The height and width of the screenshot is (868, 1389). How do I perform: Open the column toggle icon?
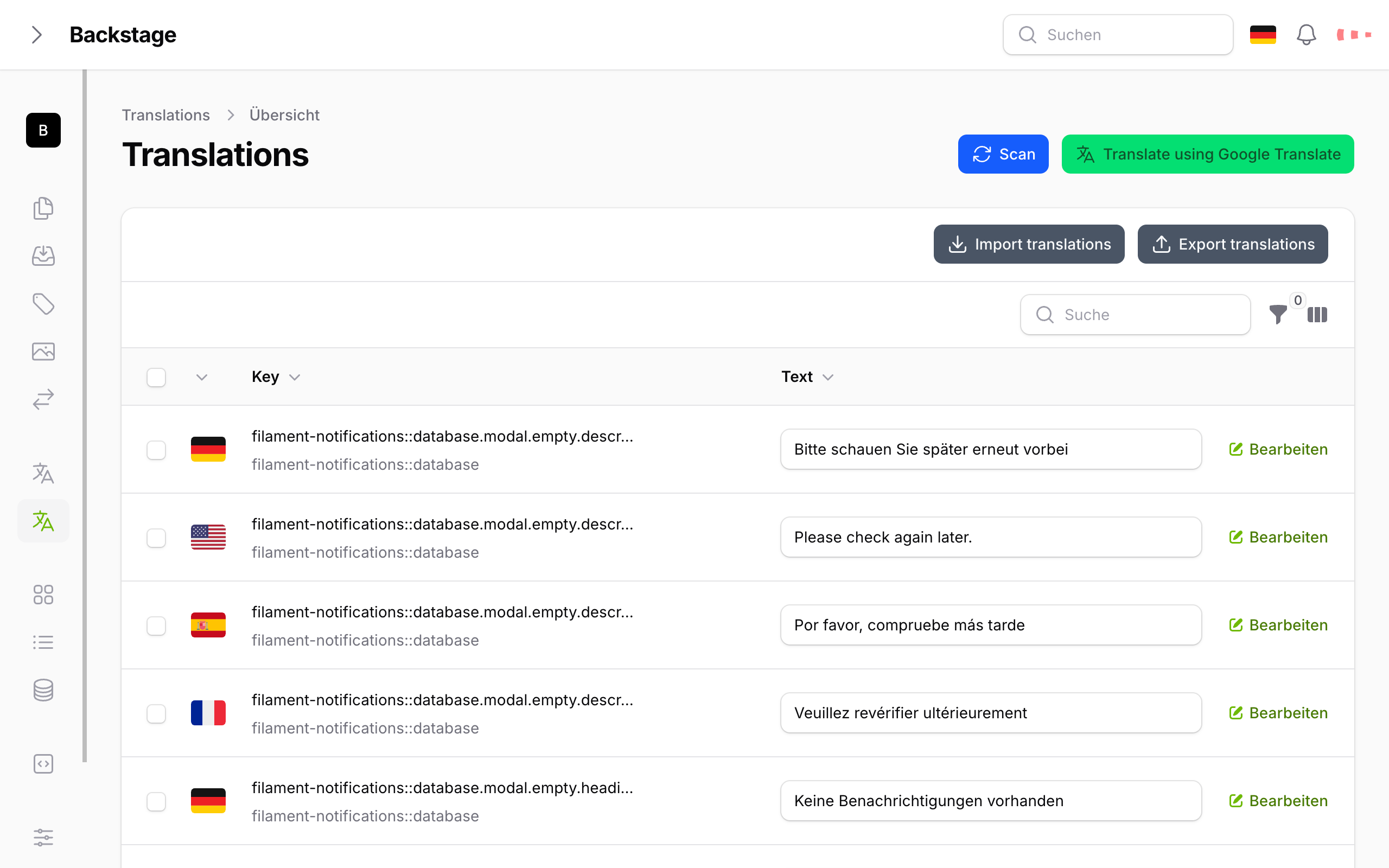[1317, 315]
